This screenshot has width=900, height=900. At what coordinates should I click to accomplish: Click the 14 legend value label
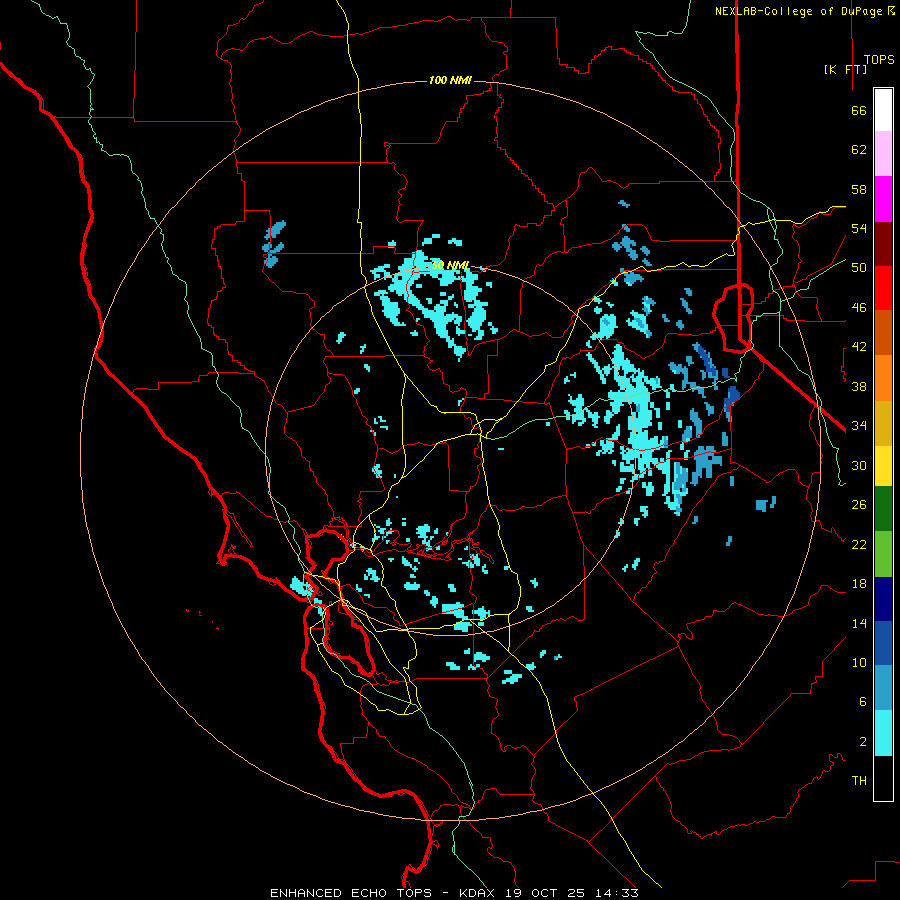859,623
